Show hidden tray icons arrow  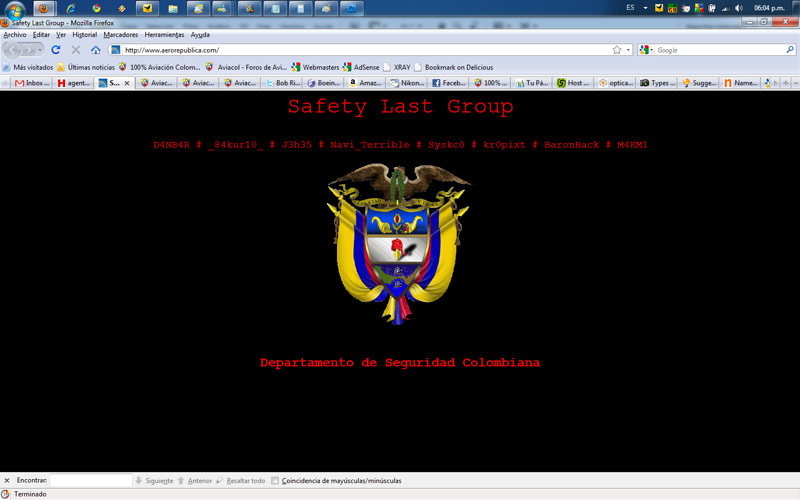coord(645,8)
